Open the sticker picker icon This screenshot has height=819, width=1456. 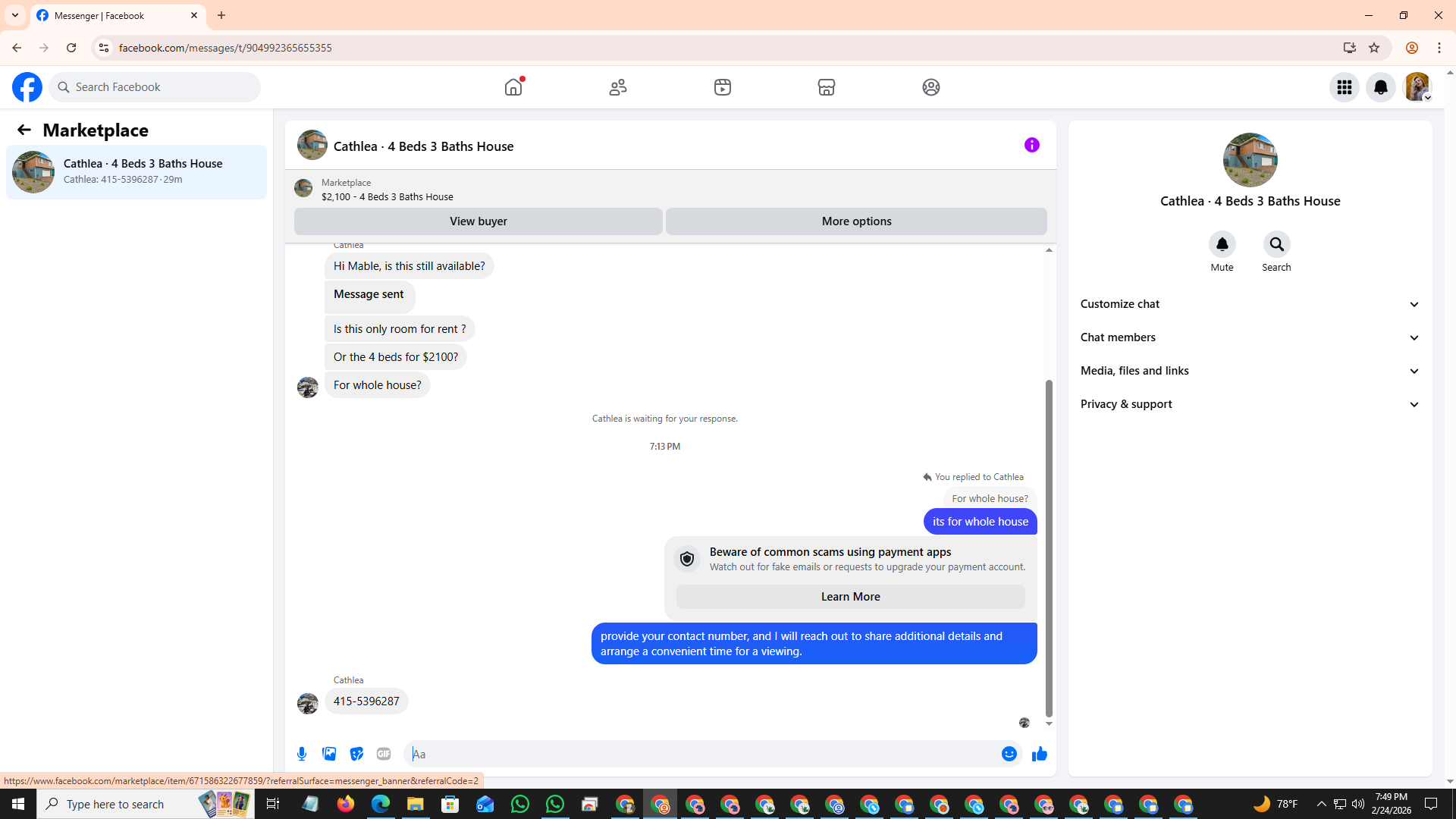(356, 754)
